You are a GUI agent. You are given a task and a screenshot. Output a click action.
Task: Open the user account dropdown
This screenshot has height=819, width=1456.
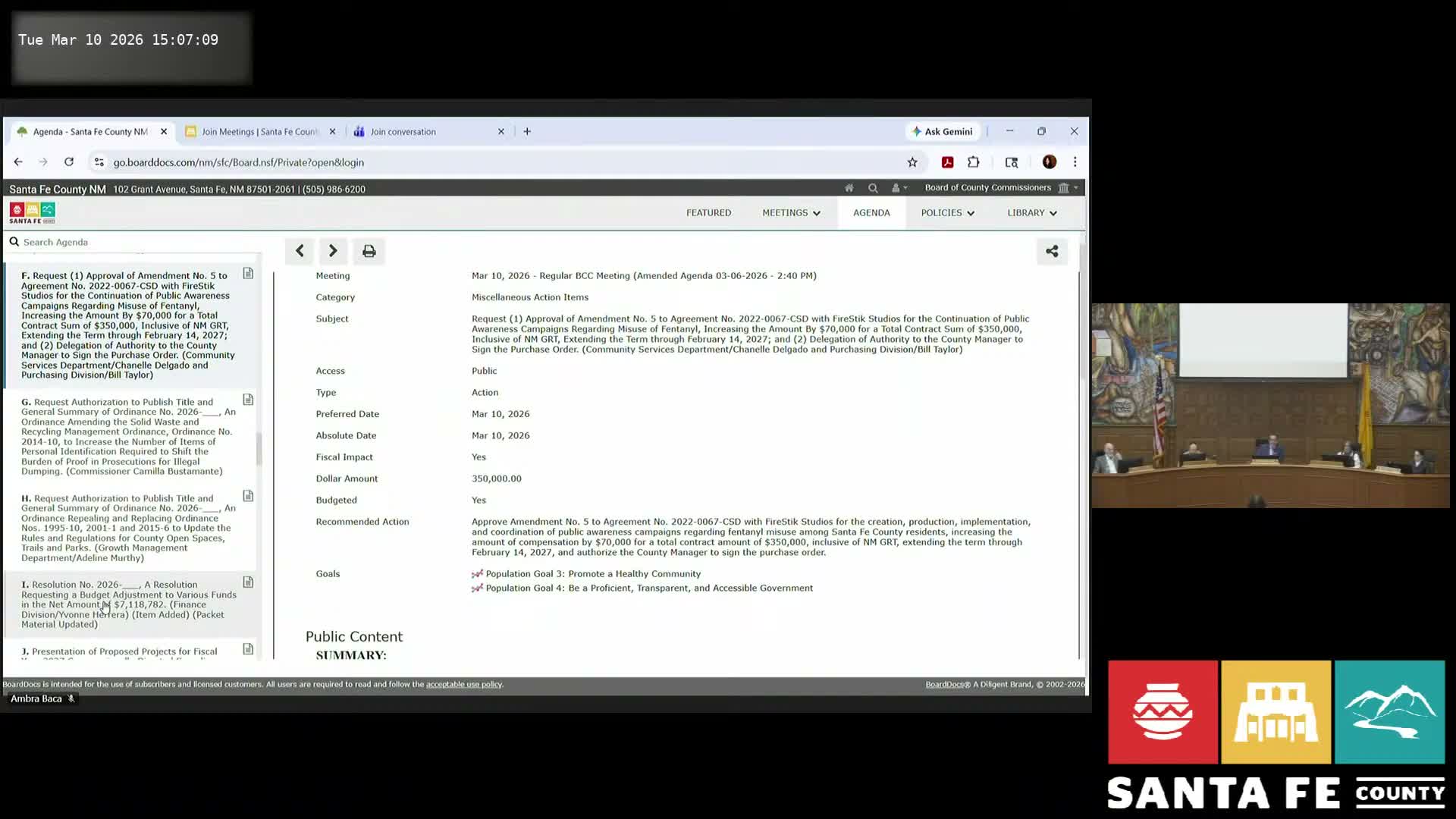click(899, 188)
